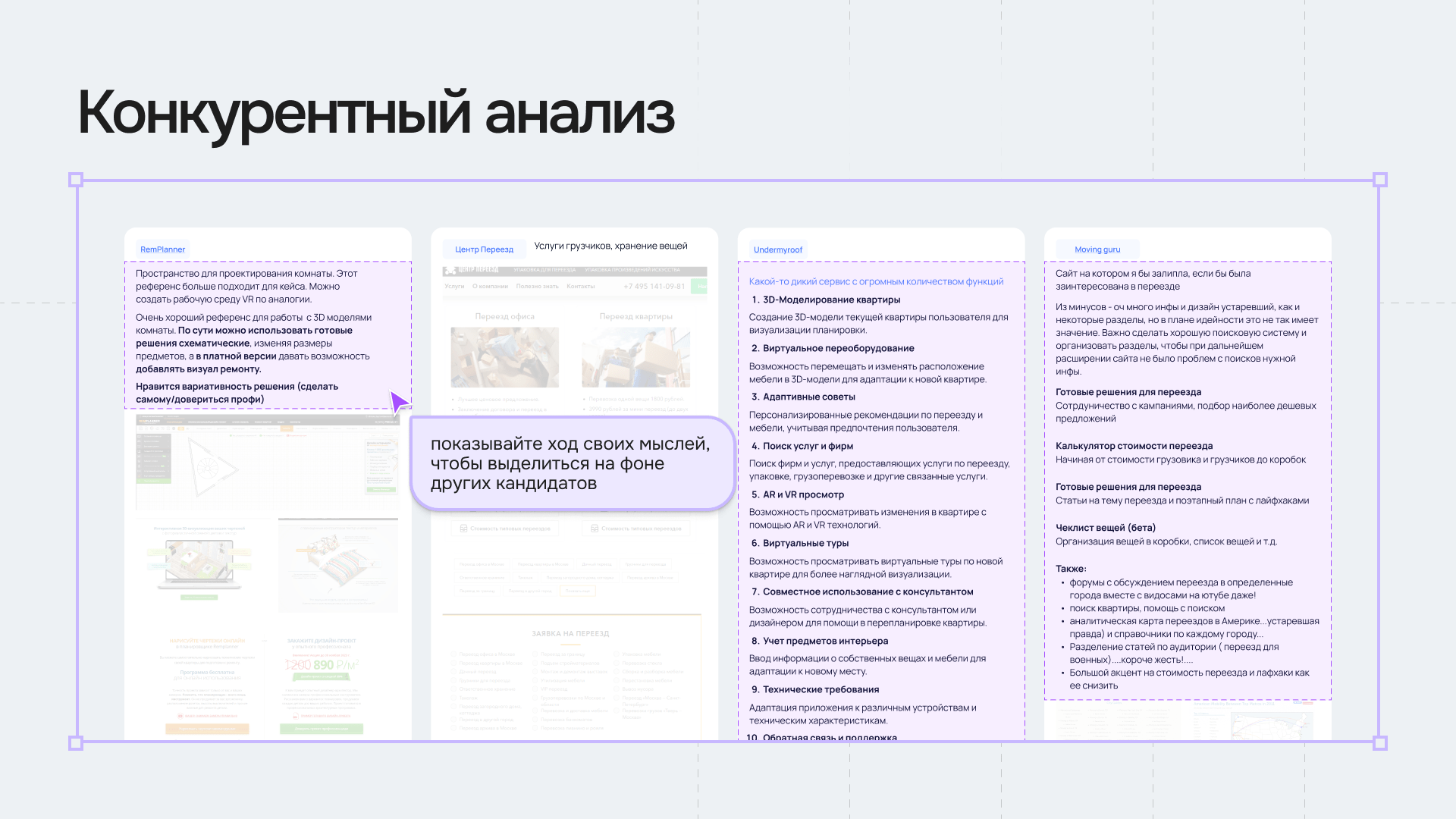This screenshot has height=819, width=1456.
Task: Open the Услуги dropdown menu
Action: 454,286
